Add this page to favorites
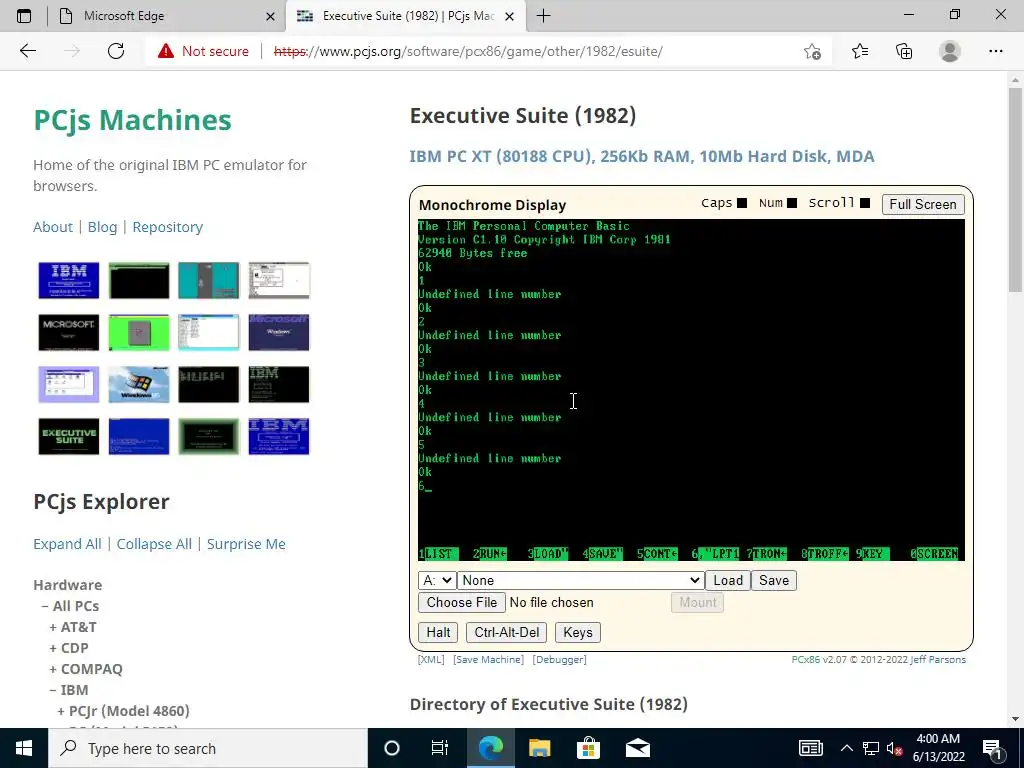 pyautogui.click(x=812, y=51)
